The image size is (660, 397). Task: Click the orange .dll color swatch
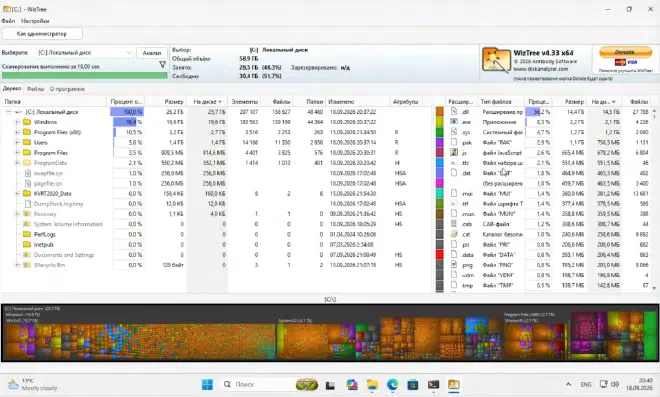point(439,112)
